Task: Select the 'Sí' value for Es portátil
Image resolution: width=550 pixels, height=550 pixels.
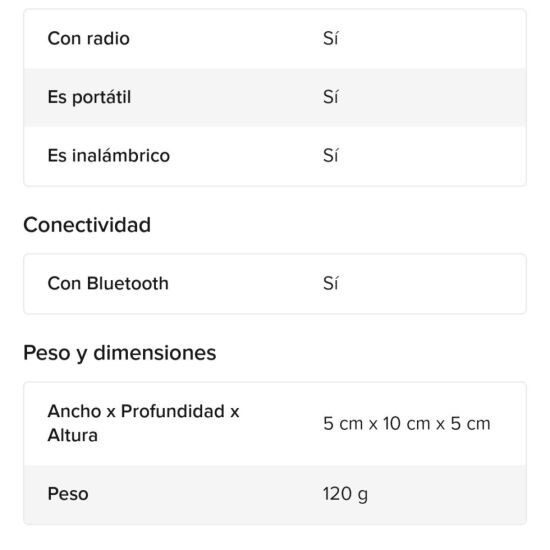Action: coord(330,97)
